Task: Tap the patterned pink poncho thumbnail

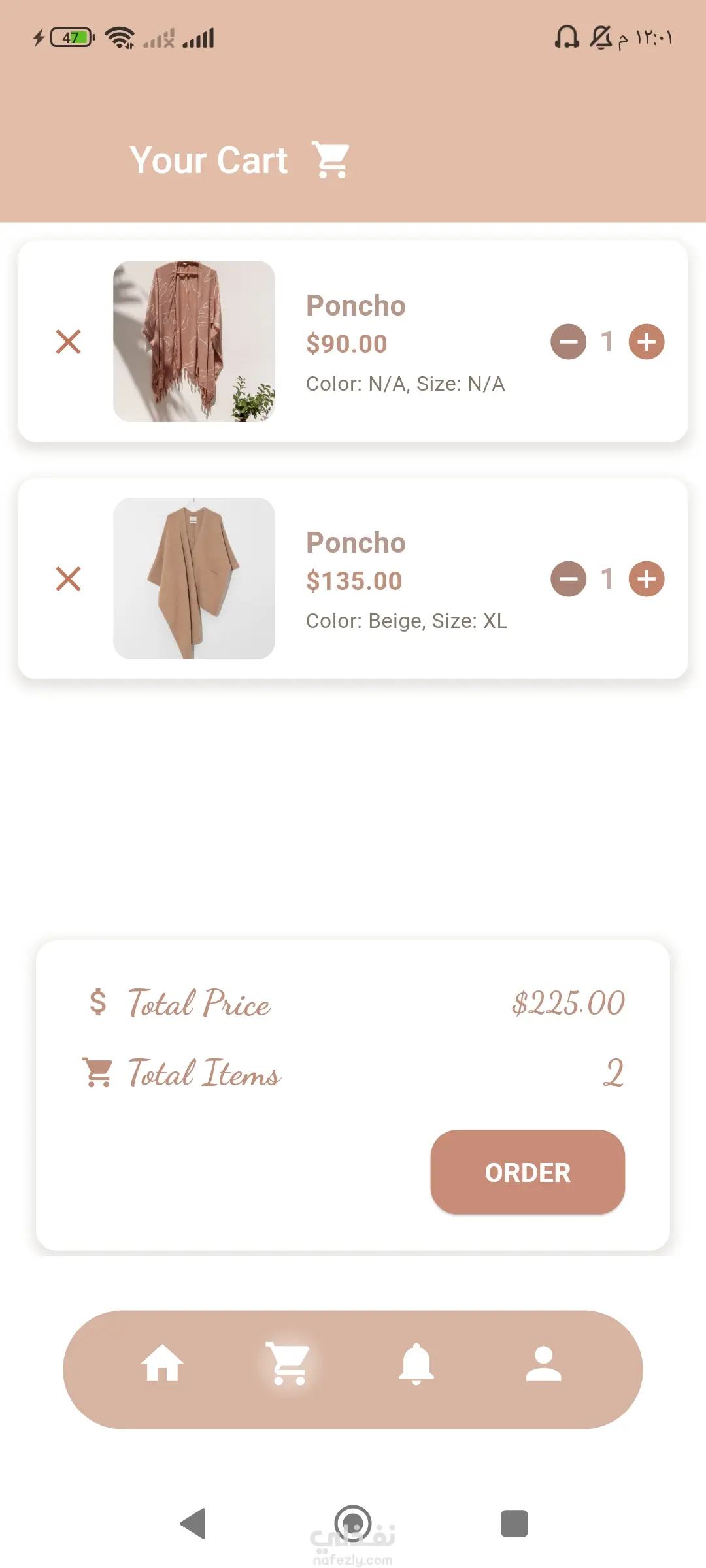Action: point(194,342)
